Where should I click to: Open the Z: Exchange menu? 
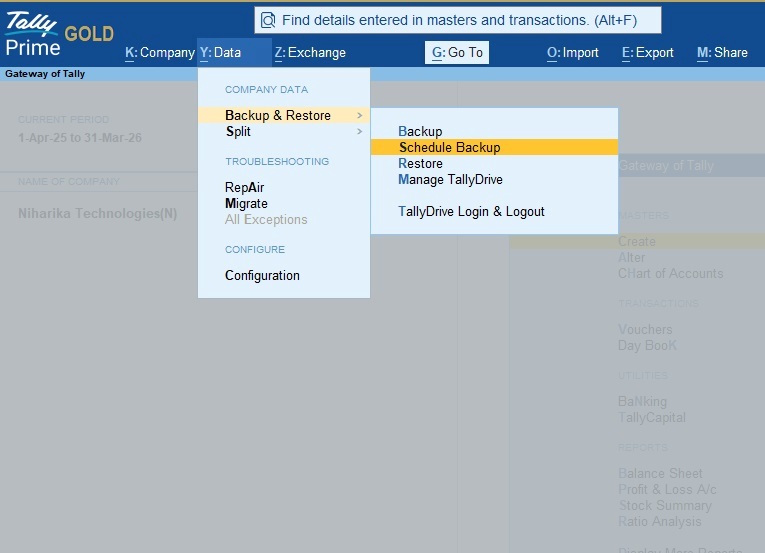[310, 52]
